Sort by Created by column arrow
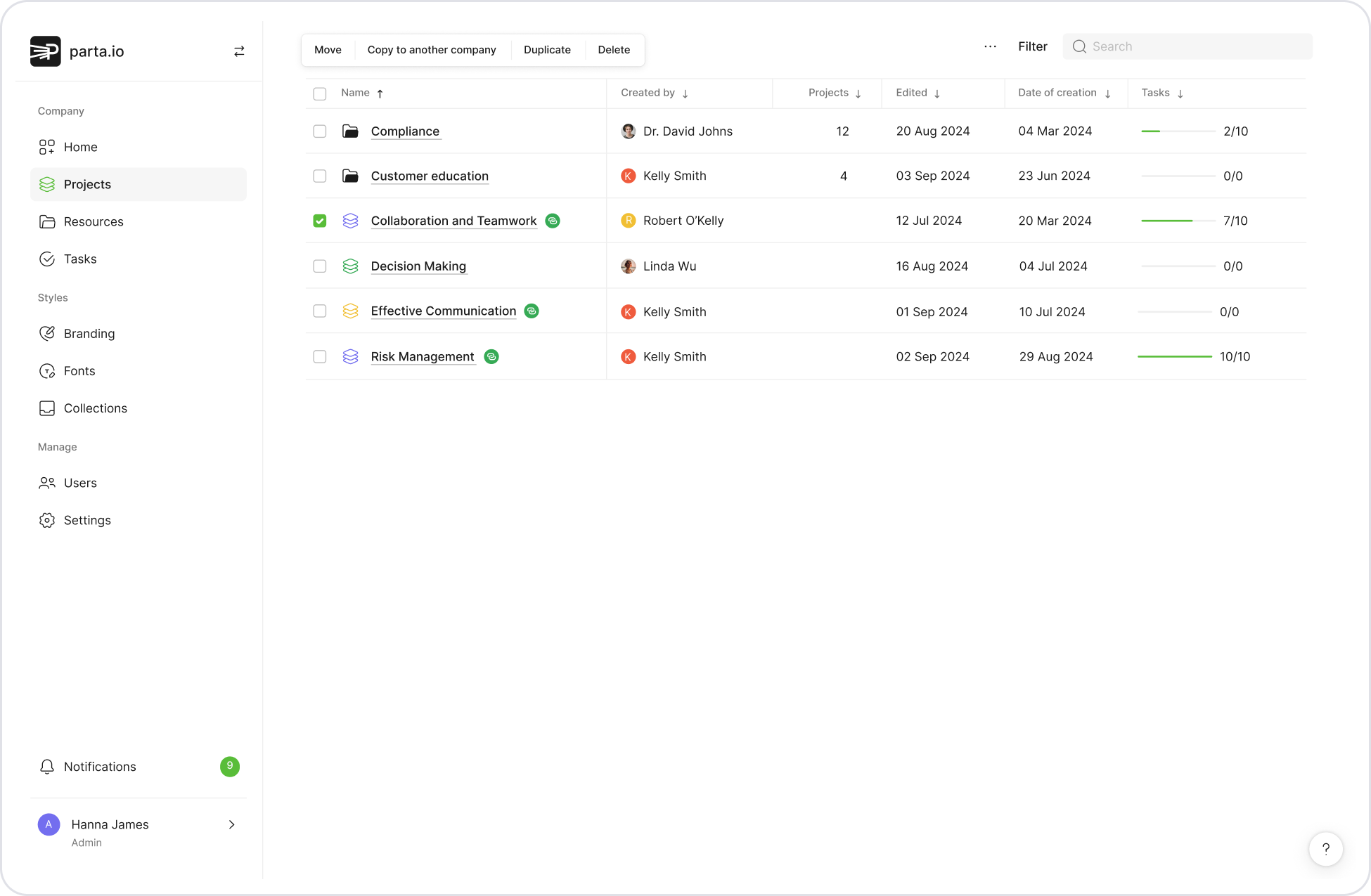Viewport: 1371px width, 896px height. [685, 93]
